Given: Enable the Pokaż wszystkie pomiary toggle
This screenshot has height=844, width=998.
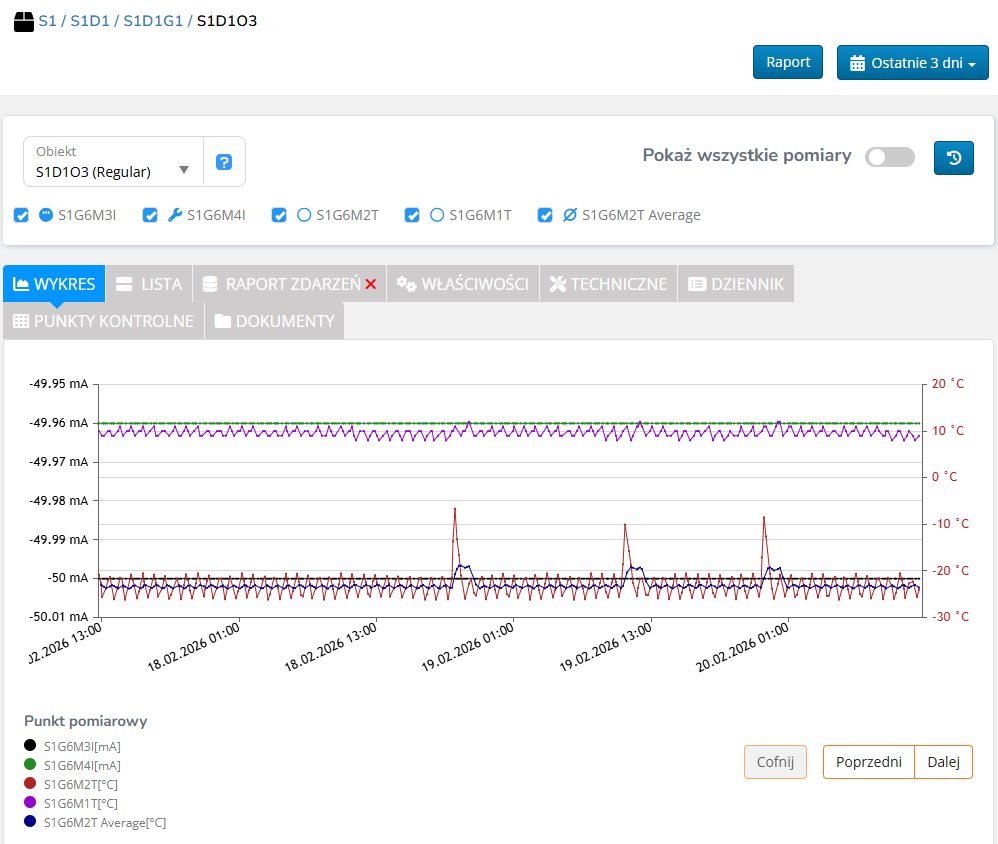Looking at the screenshot, I should click(x=889, y=157).
